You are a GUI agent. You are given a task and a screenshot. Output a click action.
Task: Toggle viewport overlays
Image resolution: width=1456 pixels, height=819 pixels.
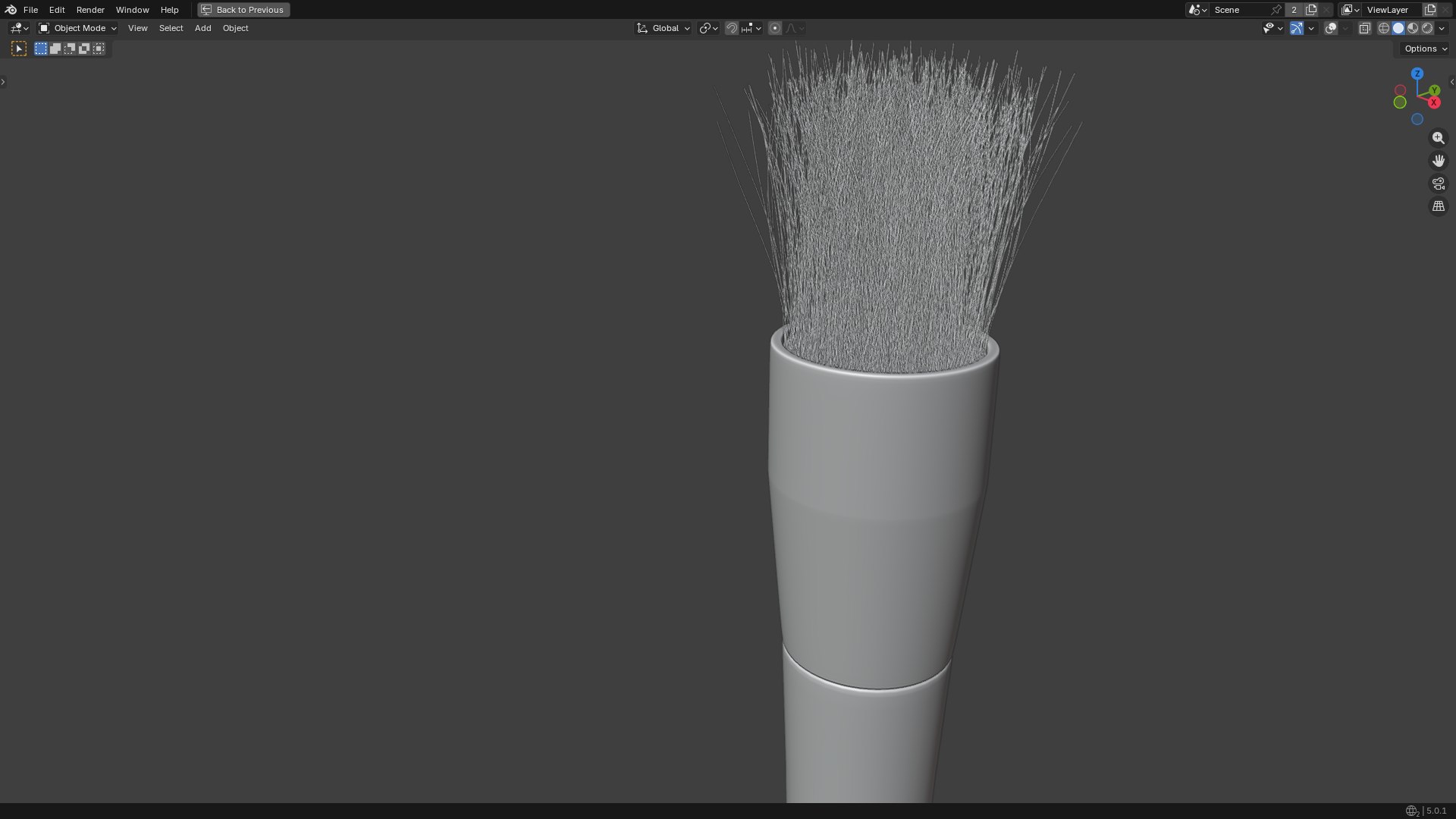tap(1331, 28)
